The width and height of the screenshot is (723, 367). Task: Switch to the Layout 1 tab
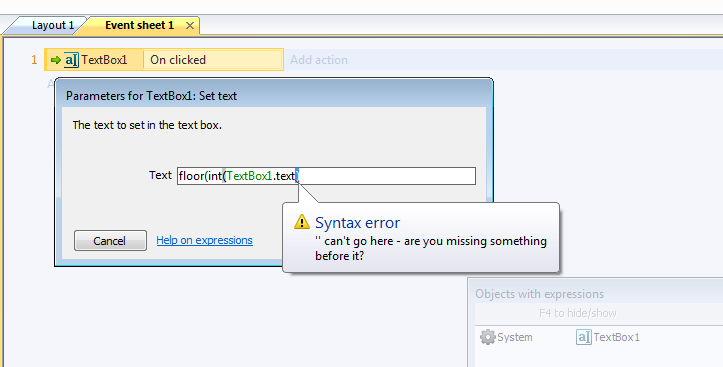52,25
